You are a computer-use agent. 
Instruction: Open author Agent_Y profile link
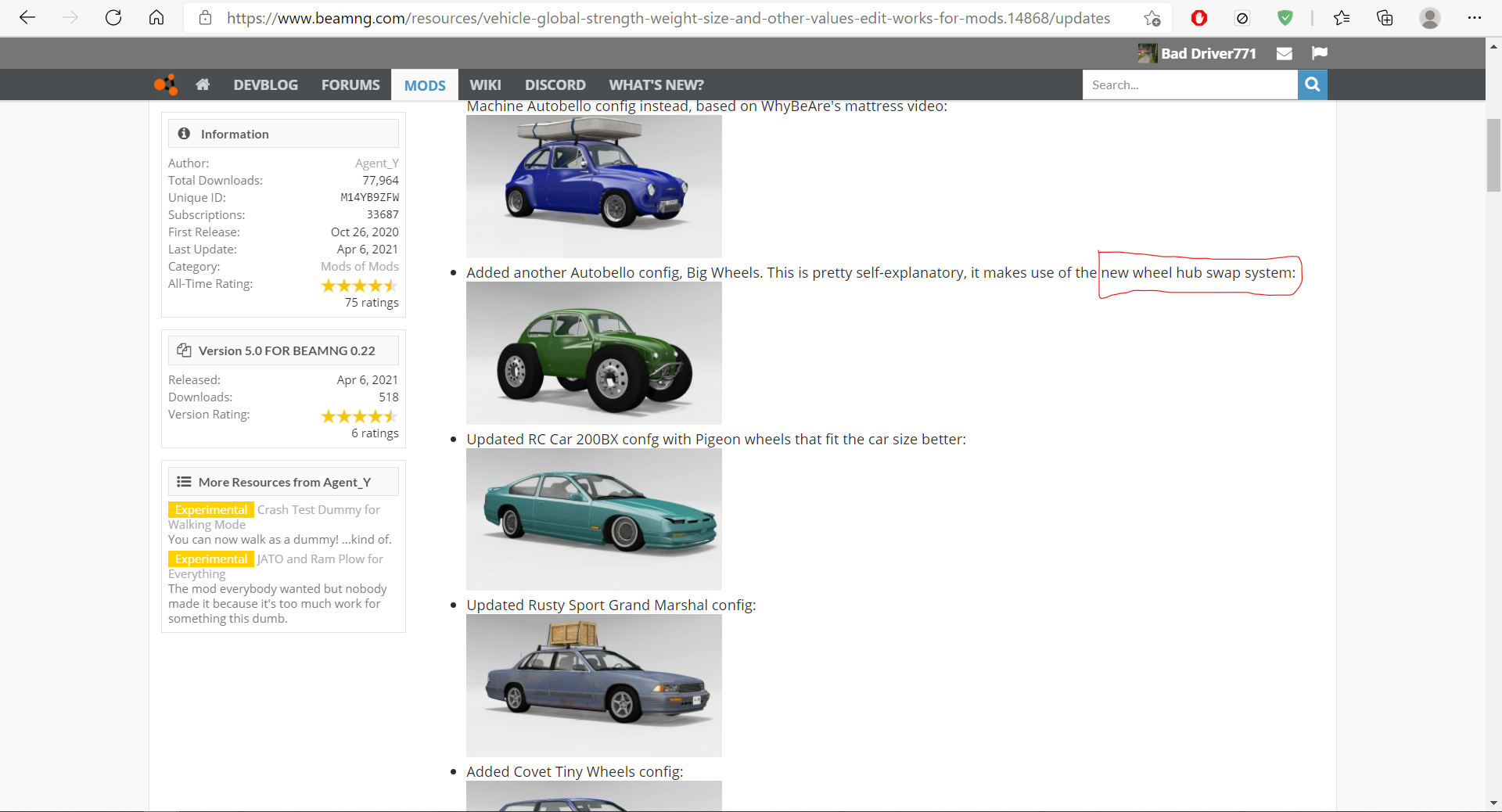[x=376, y=163]
